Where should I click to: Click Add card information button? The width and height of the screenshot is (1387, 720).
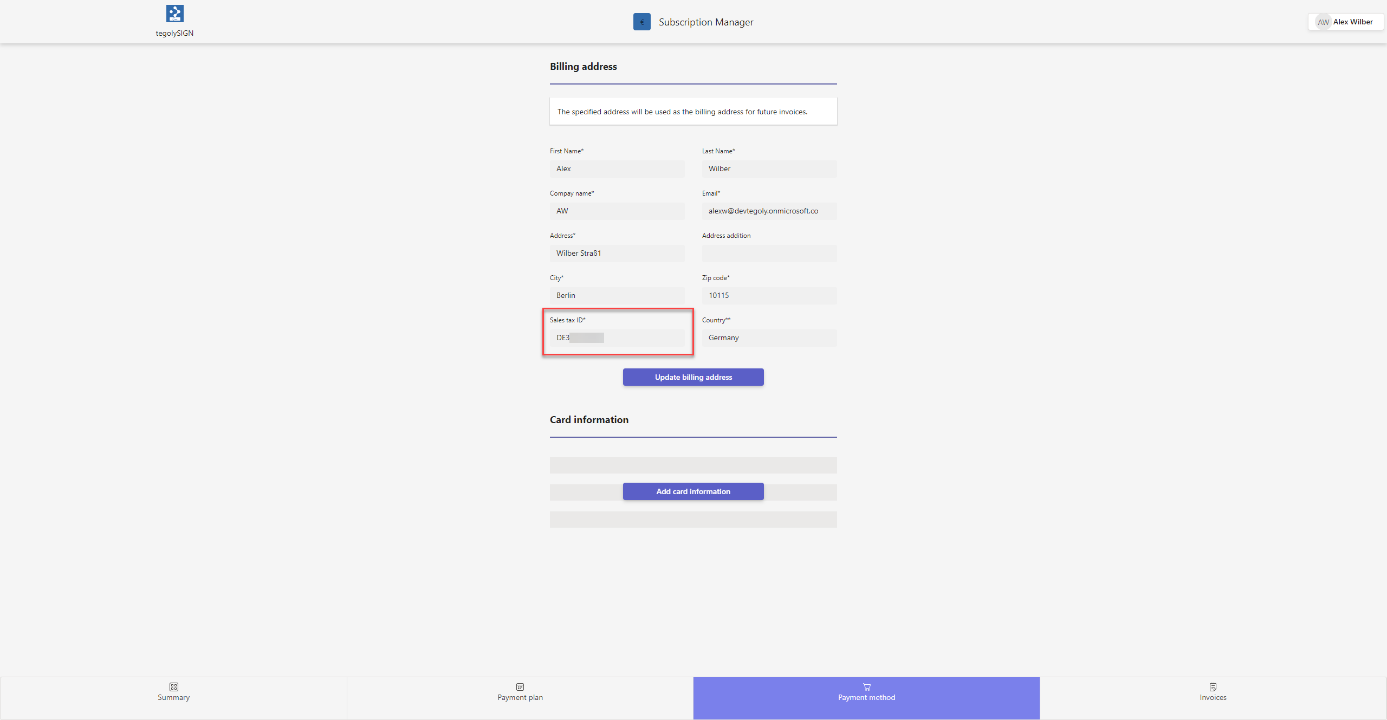[693, 491]
